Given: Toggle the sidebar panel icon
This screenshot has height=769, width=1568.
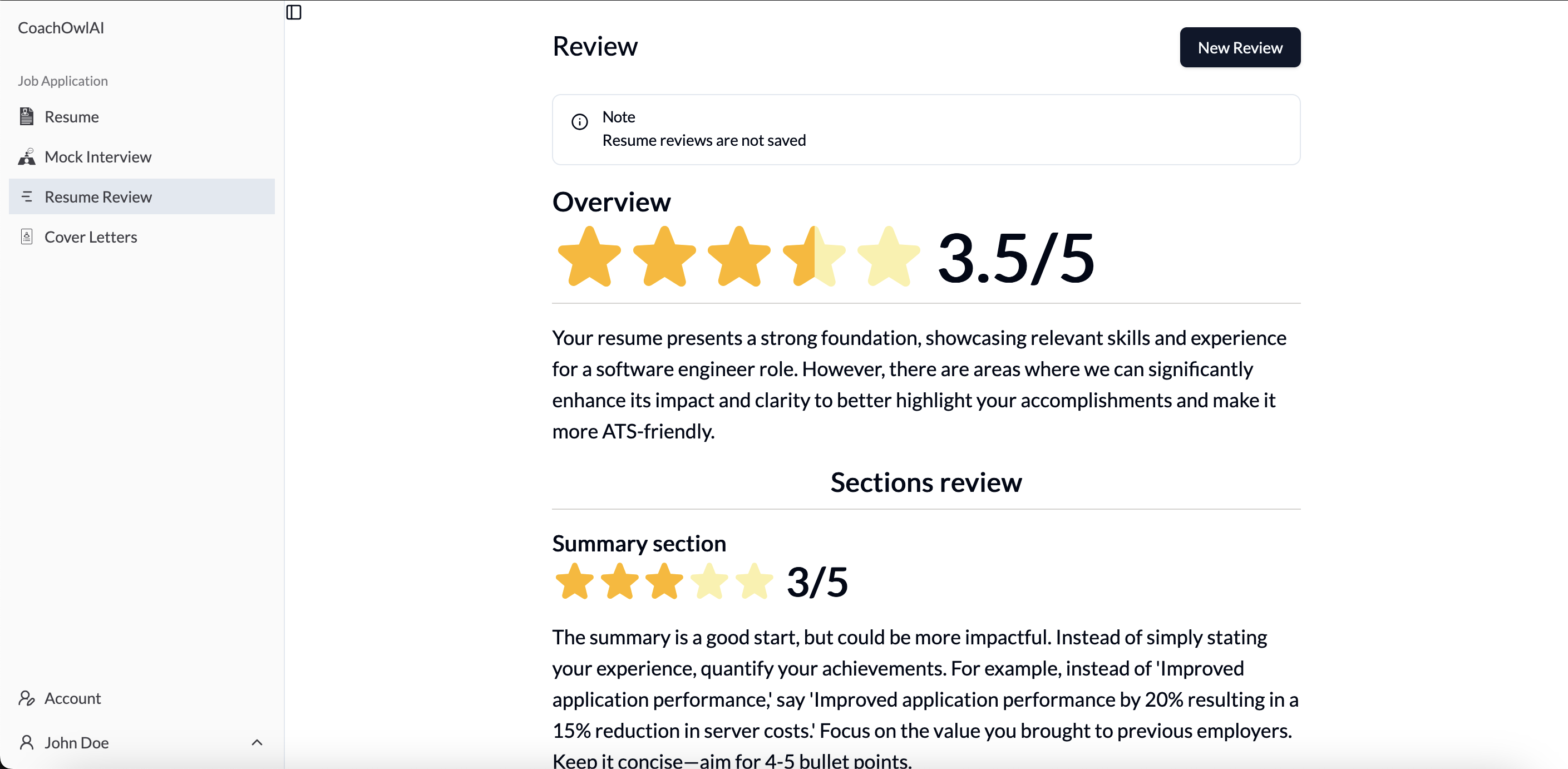Looking at the screenshot, I should coord(293,12).
